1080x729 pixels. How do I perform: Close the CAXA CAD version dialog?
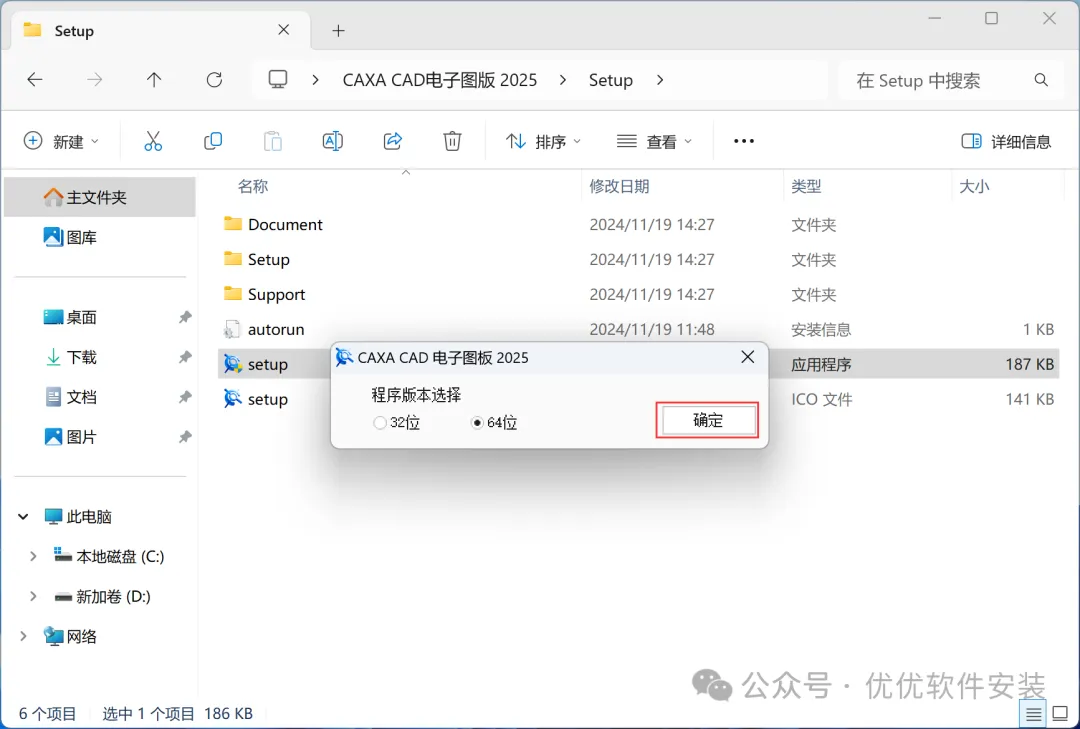(x=747, y=357)
